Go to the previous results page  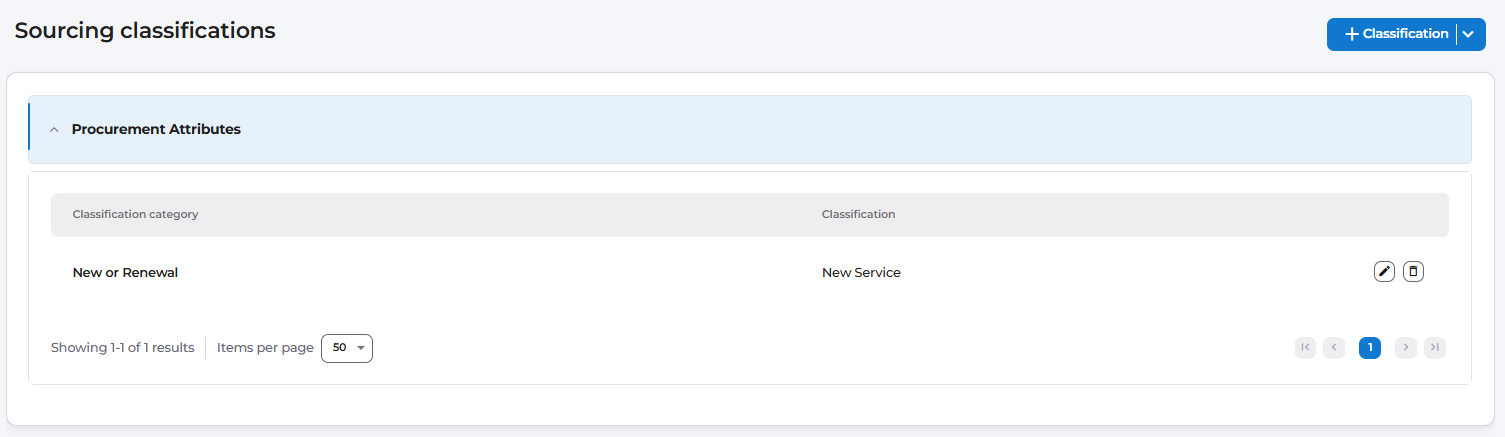(x=1334, y=347)
